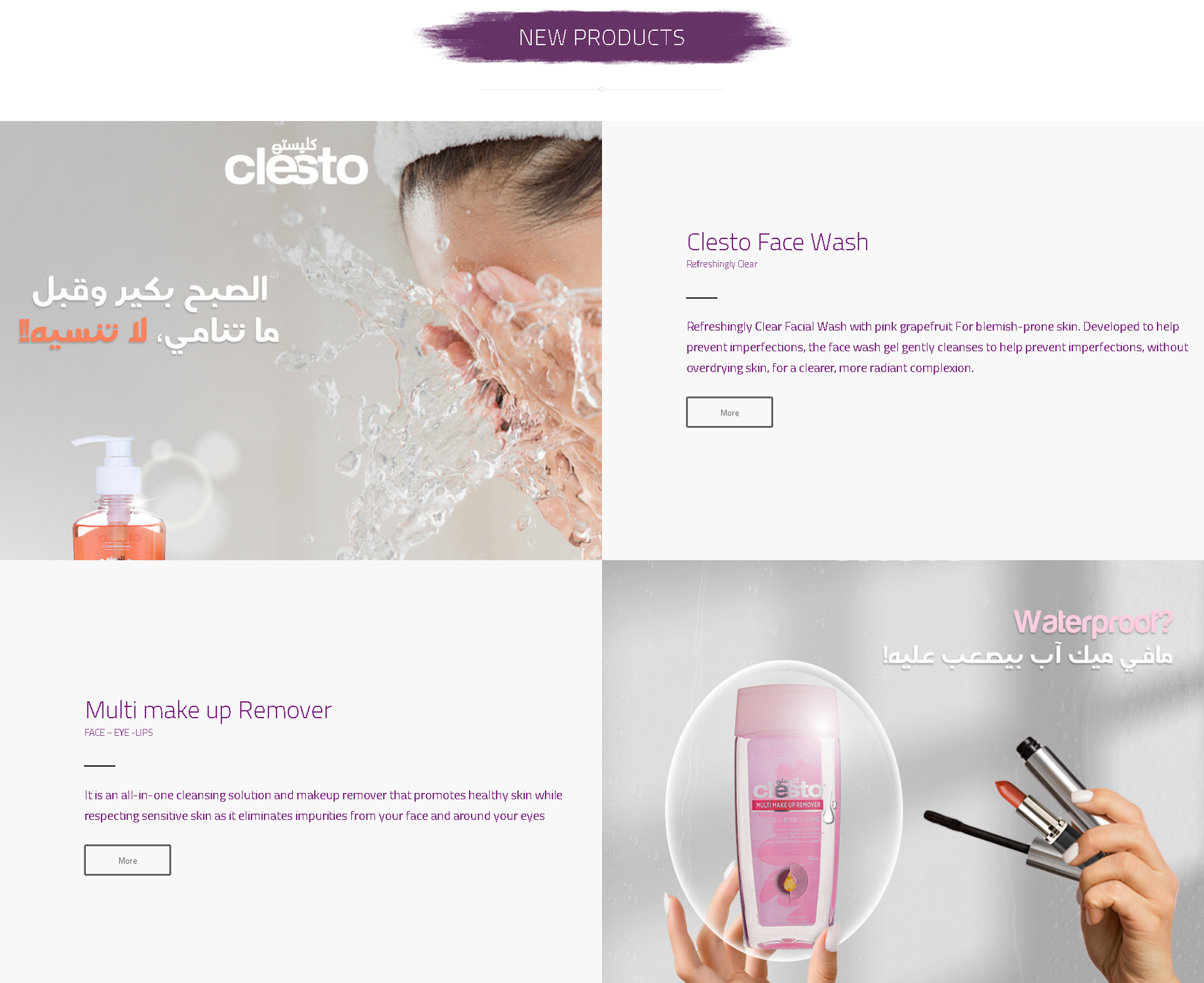Click the Refreshingly Clear subtitle
1204x983 pixels.
click(x=721, y=264)
